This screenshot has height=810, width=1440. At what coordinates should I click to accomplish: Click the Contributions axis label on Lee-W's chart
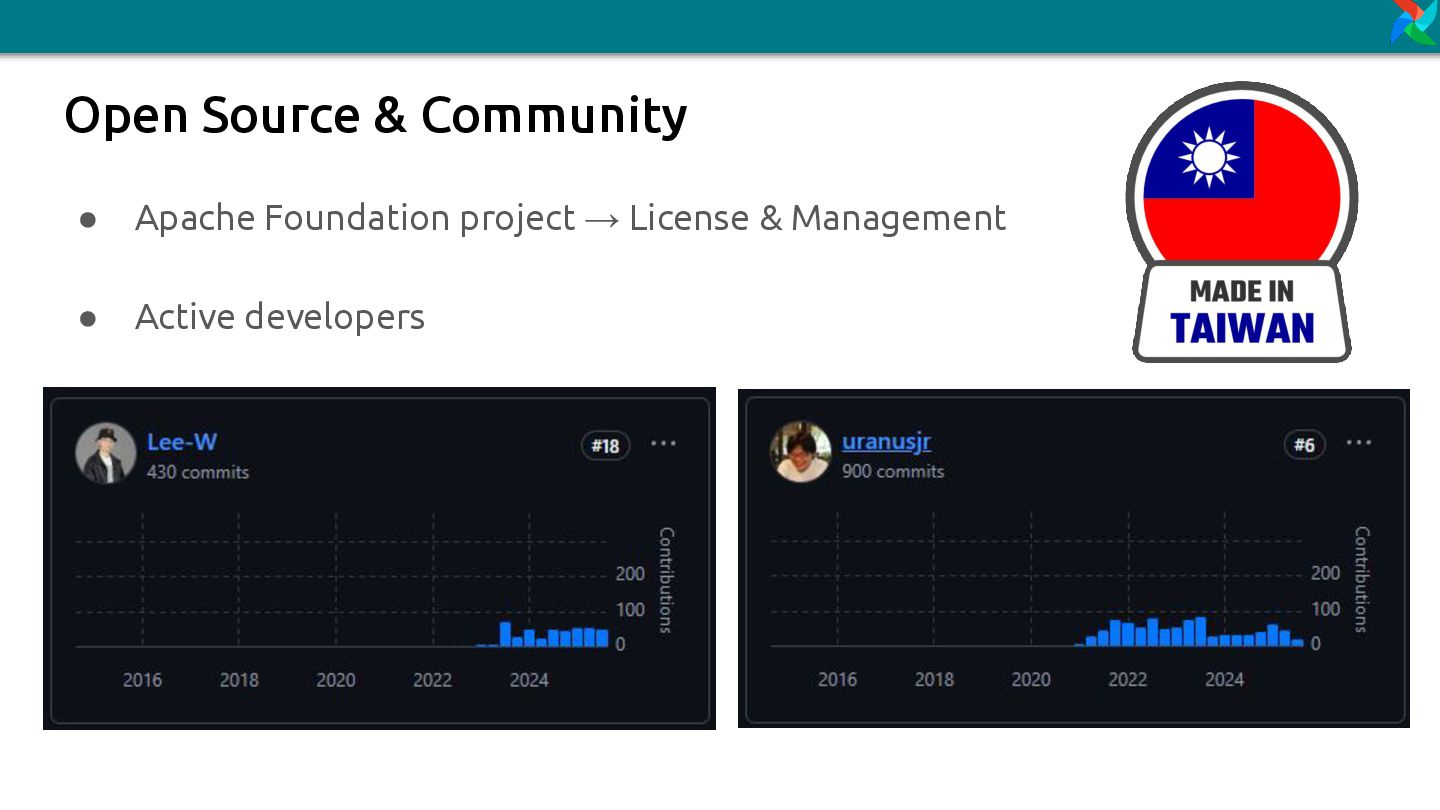point(666,580)
